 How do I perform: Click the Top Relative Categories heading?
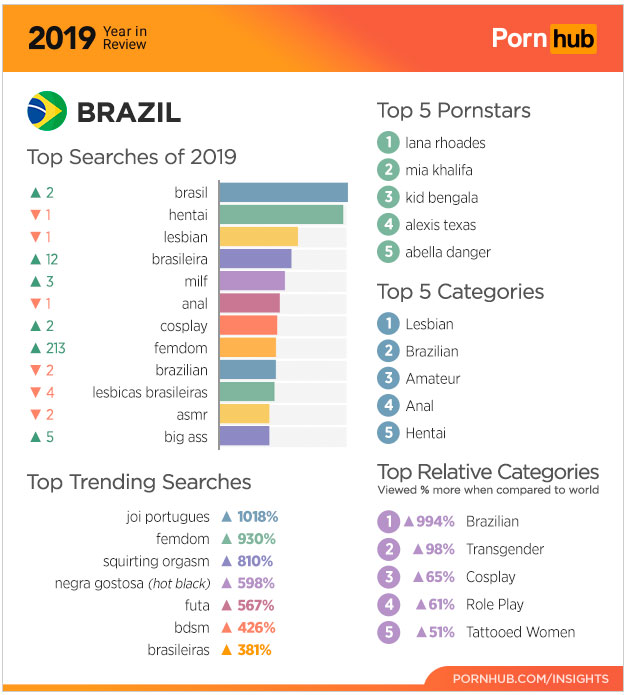pos(488,472)
